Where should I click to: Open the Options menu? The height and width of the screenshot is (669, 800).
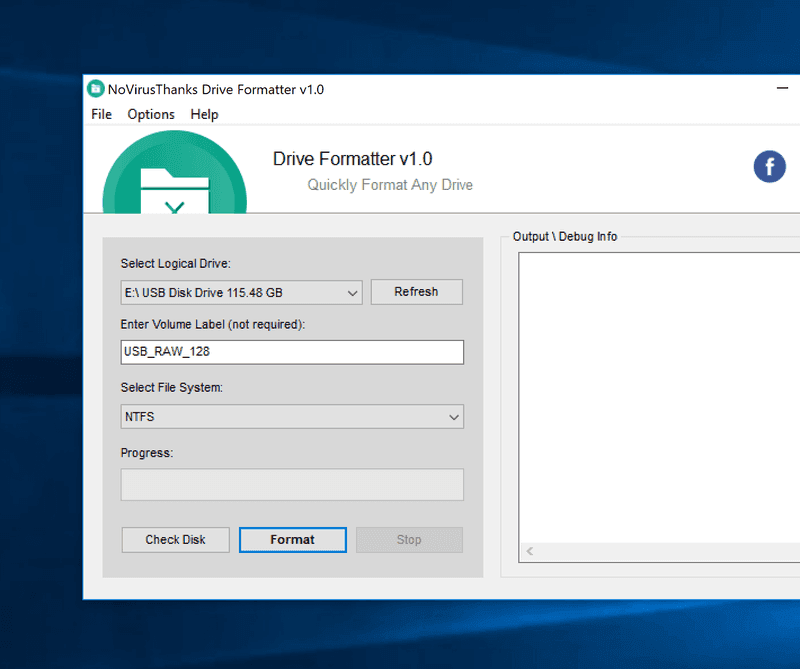pyautogui.click(x=151, y=114)
